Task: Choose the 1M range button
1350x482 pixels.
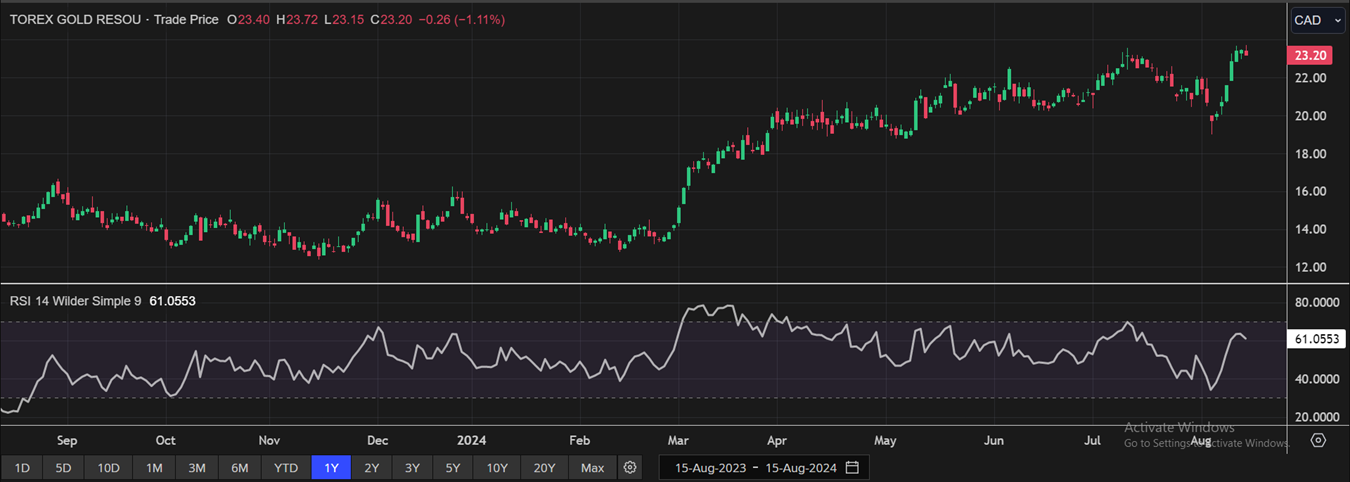Action: pos(153,467)
